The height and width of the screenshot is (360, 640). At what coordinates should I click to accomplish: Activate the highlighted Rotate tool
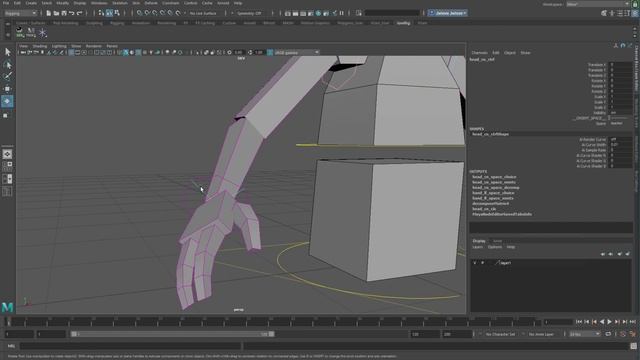pos(7,101)
